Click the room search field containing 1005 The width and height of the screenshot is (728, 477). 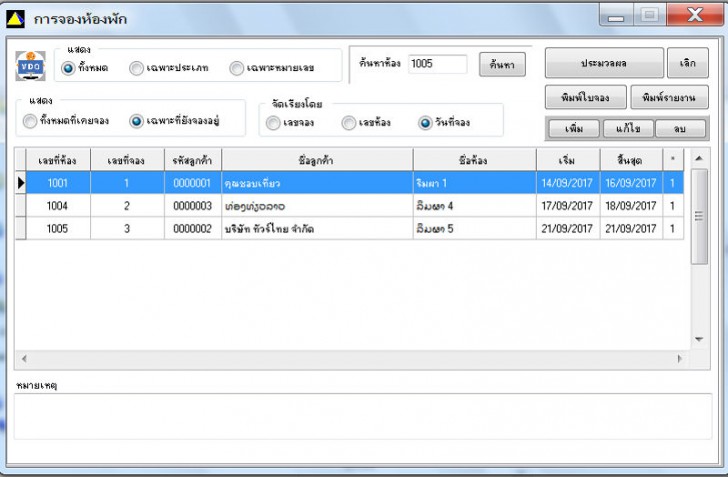coord(437,64)
